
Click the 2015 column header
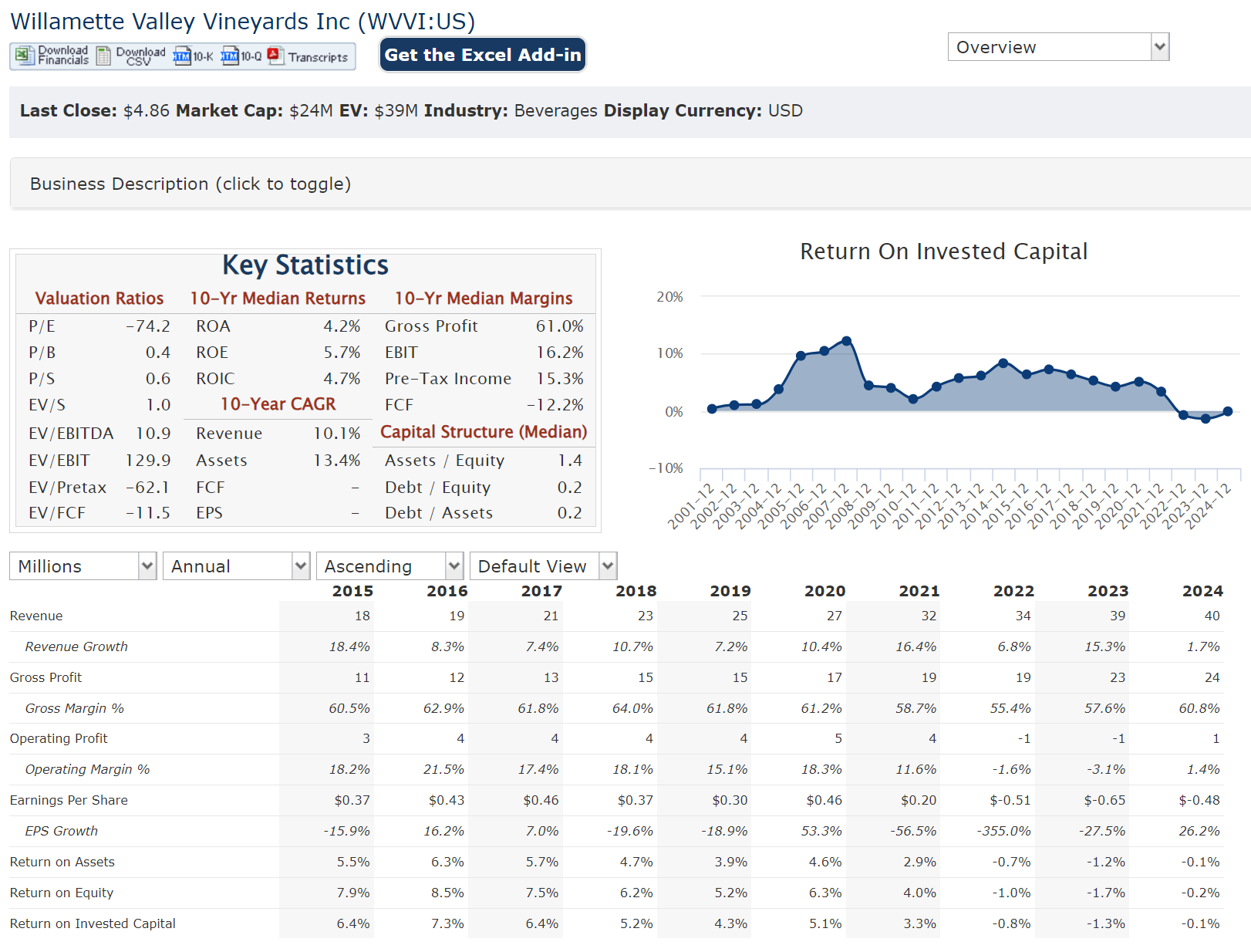click(352, 591)
